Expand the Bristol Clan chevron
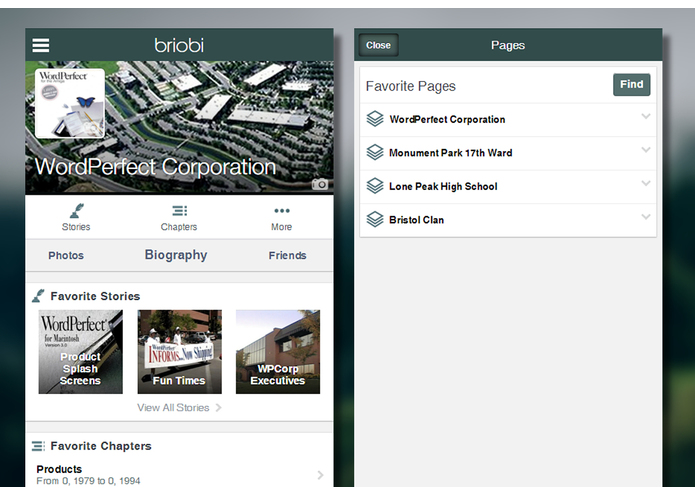Image resolution: width=695 pixels, height=494 pixels. [646, 217]
